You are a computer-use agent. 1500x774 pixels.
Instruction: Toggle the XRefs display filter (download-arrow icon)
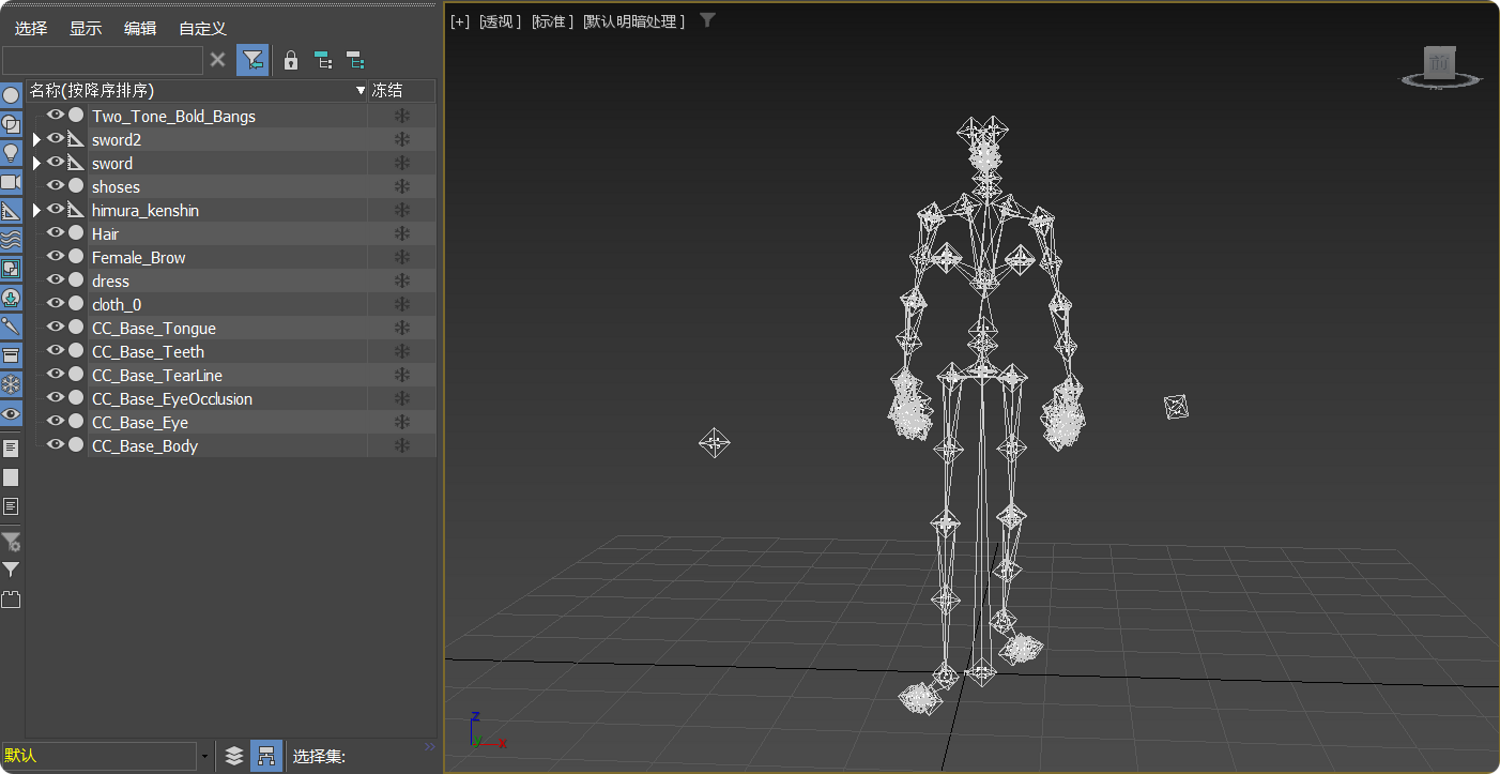tap(11, 298)
